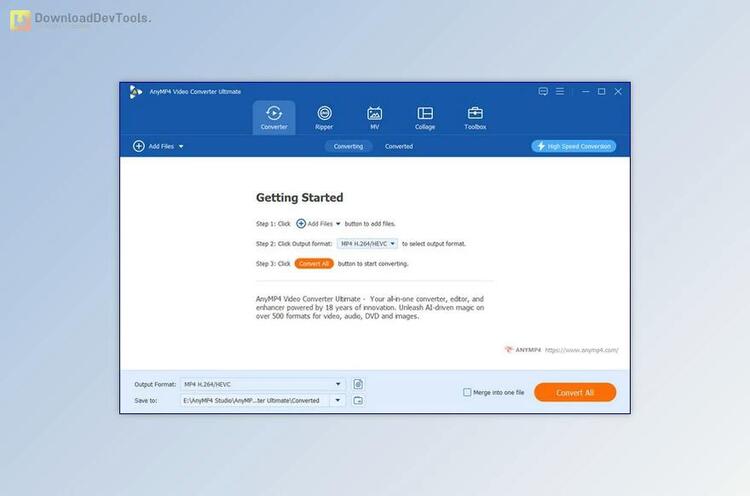Enable High Speed Conversion
Viewport: 750px width, 496px height.
pos(574,146)
